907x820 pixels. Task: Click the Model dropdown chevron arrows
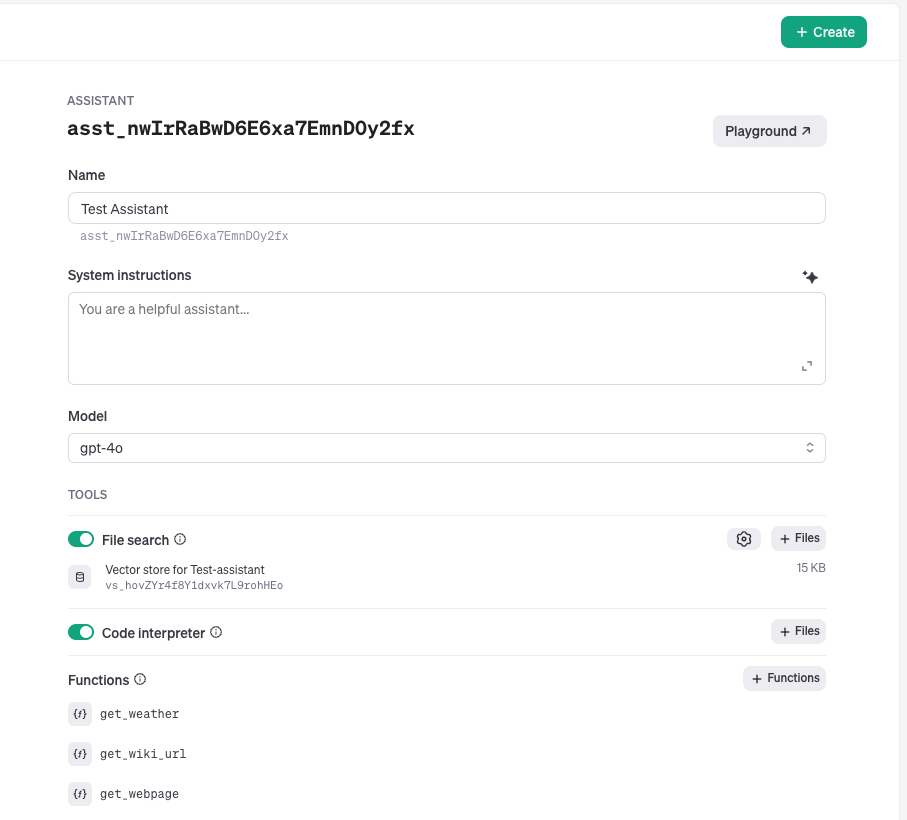point(810,448)
